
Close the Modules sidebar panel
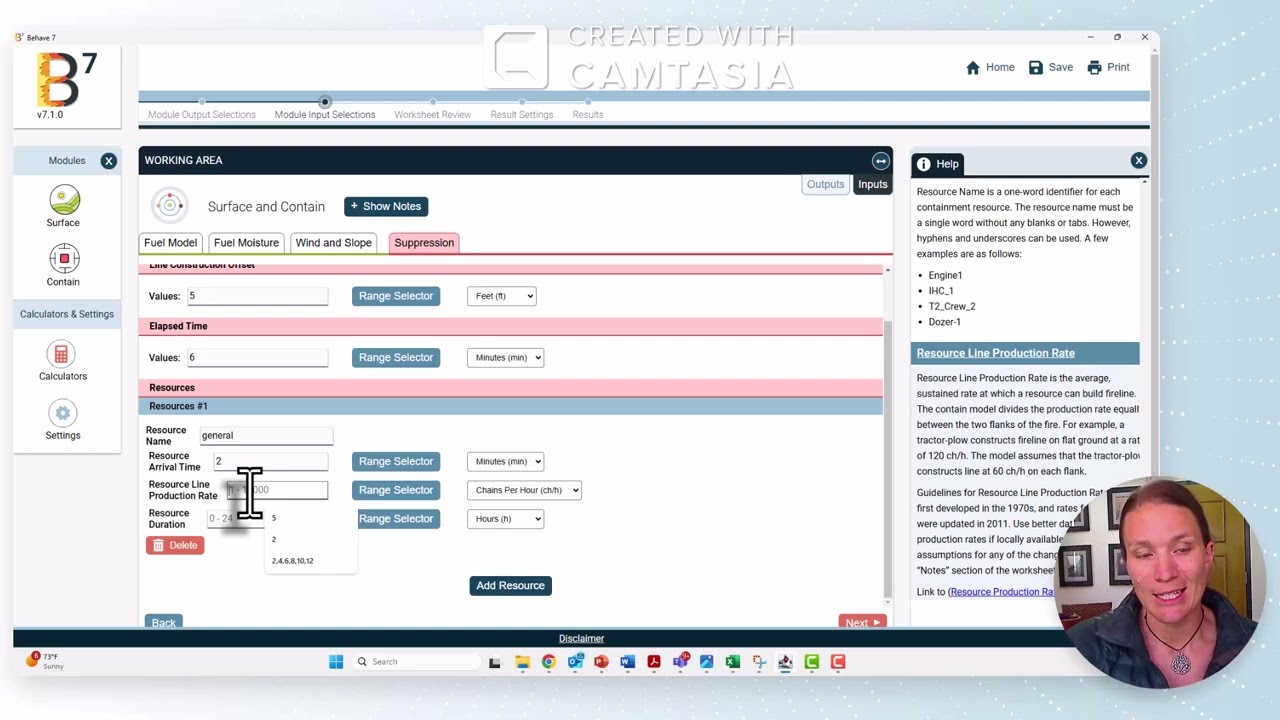(108, 160)
